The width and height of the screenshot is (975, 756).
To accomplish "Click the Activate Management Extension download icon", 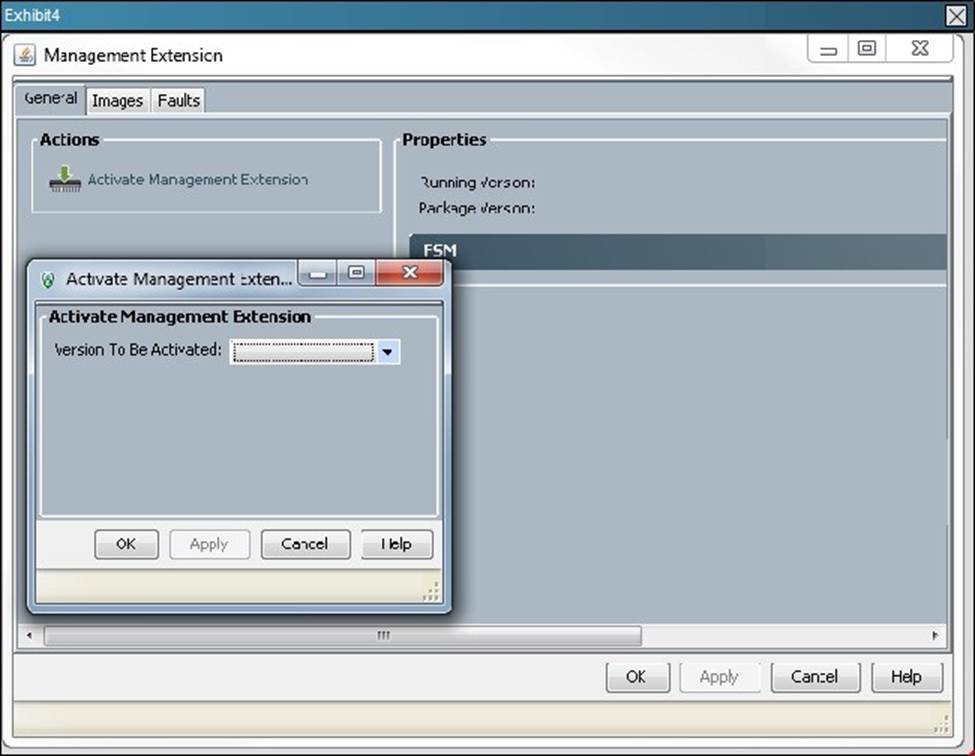I will 65,179.
